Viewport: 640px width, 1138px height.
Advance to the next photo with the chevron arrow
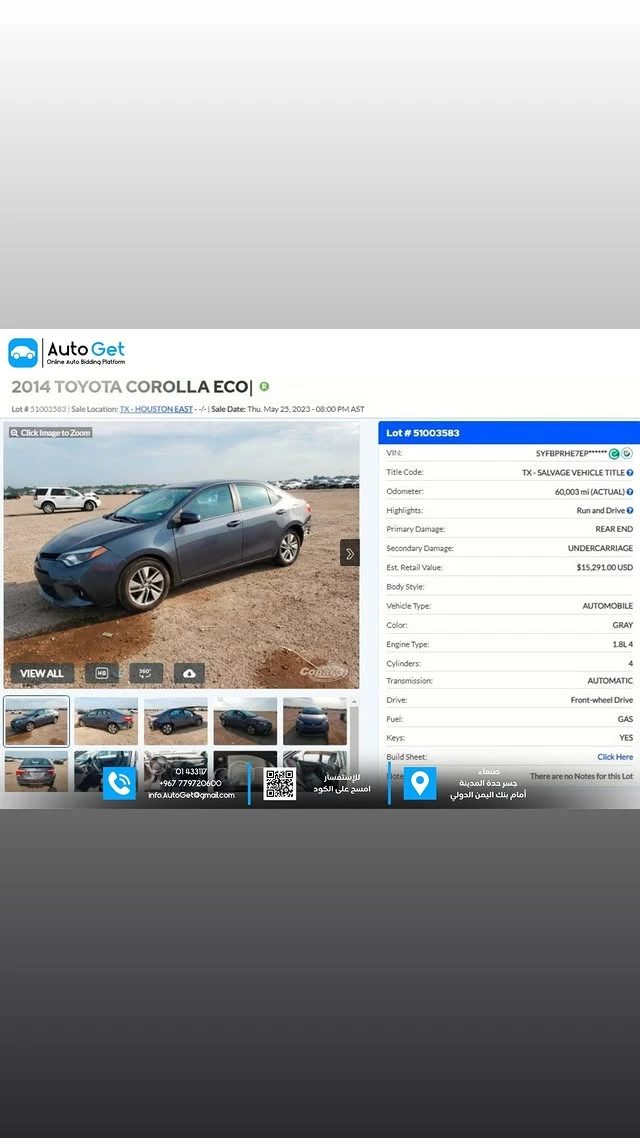tap(350, 553)
